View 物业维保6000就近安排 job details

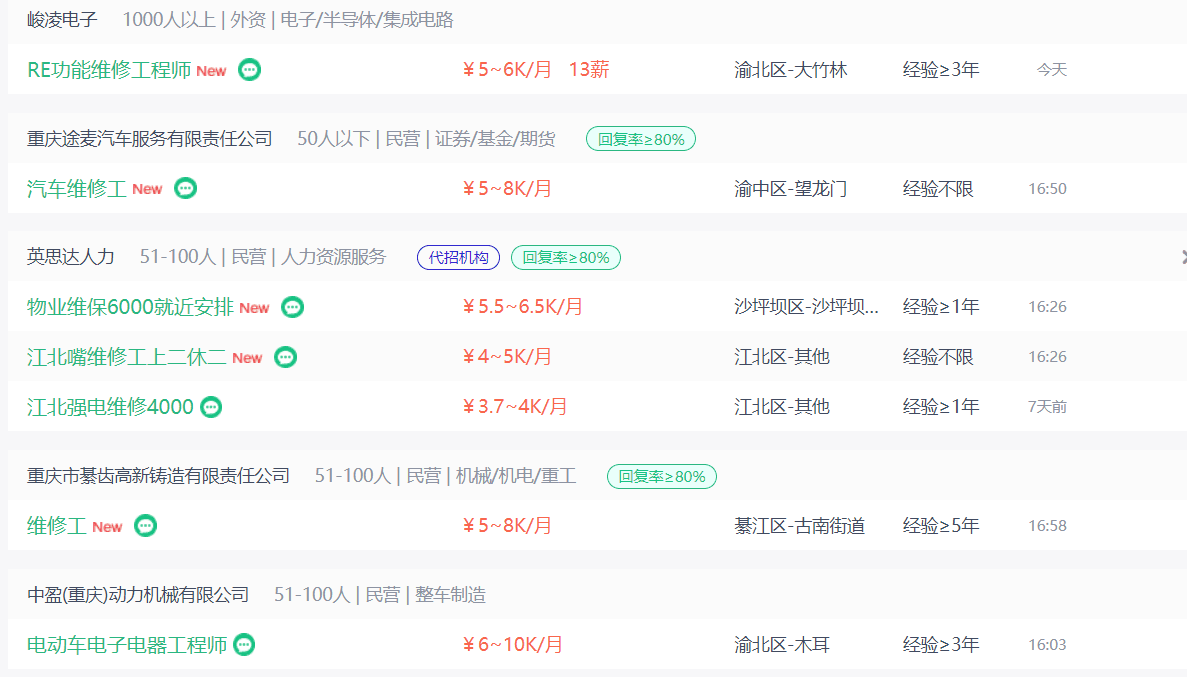130,307
